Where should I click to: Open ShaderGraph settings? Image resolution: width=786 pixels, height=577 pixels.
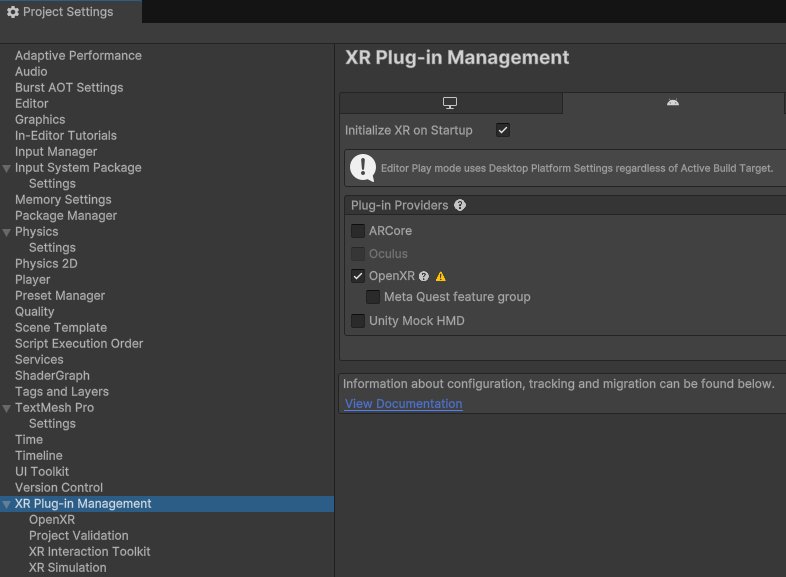(52, 376)
